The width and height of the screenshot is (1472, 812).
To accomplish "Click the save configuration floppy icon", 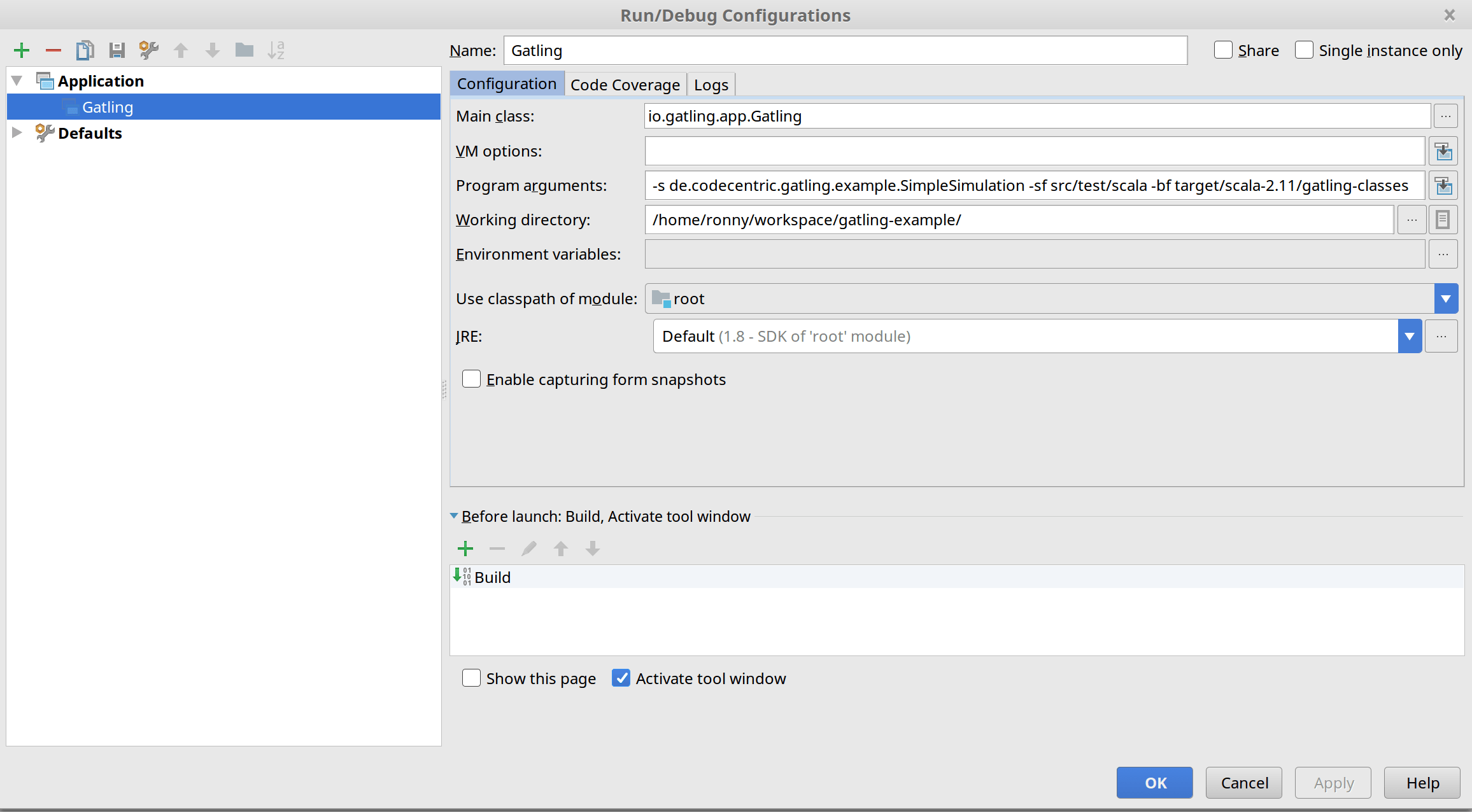I will coord(117,50).
